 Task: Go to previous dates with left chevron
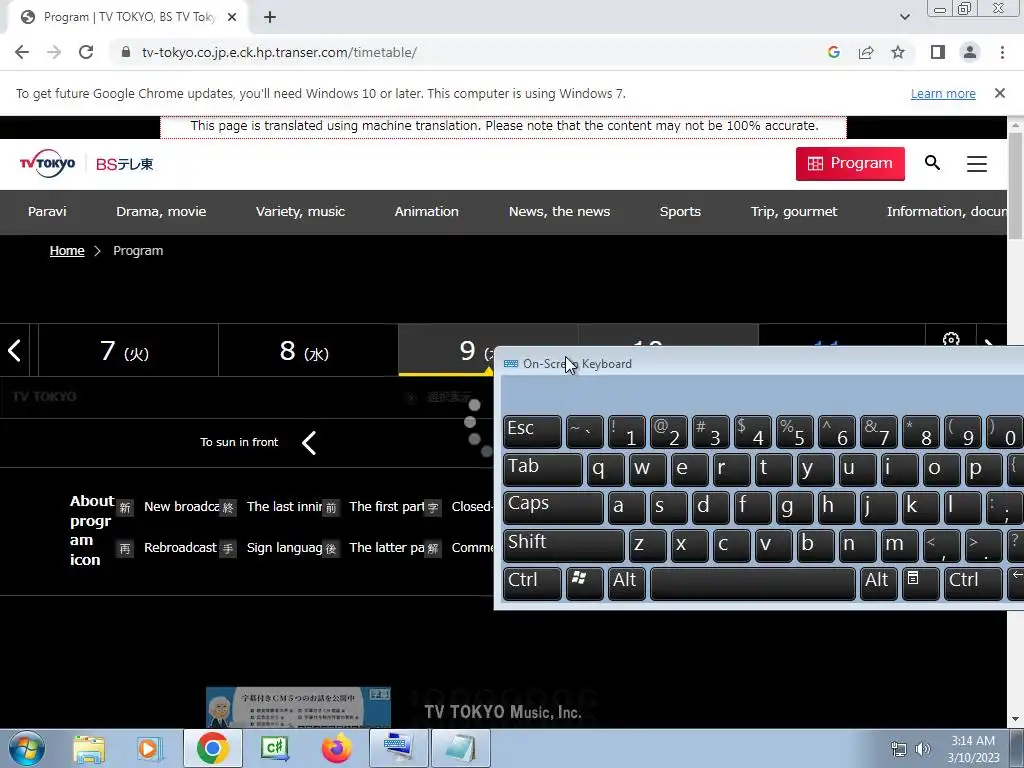click(x=14, y=351)
